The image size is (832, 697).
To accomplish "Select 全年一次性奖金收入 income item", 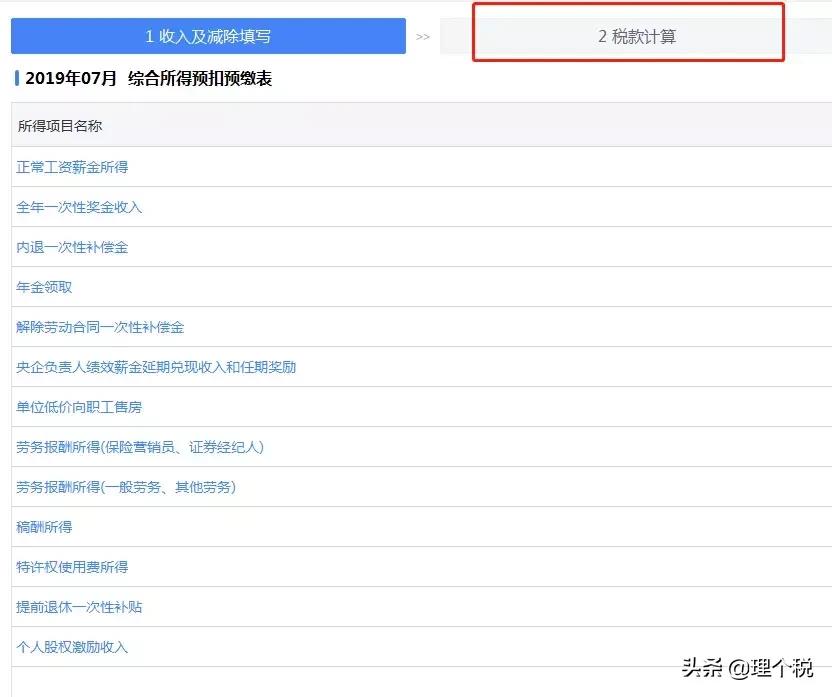I will pos(78,207).
